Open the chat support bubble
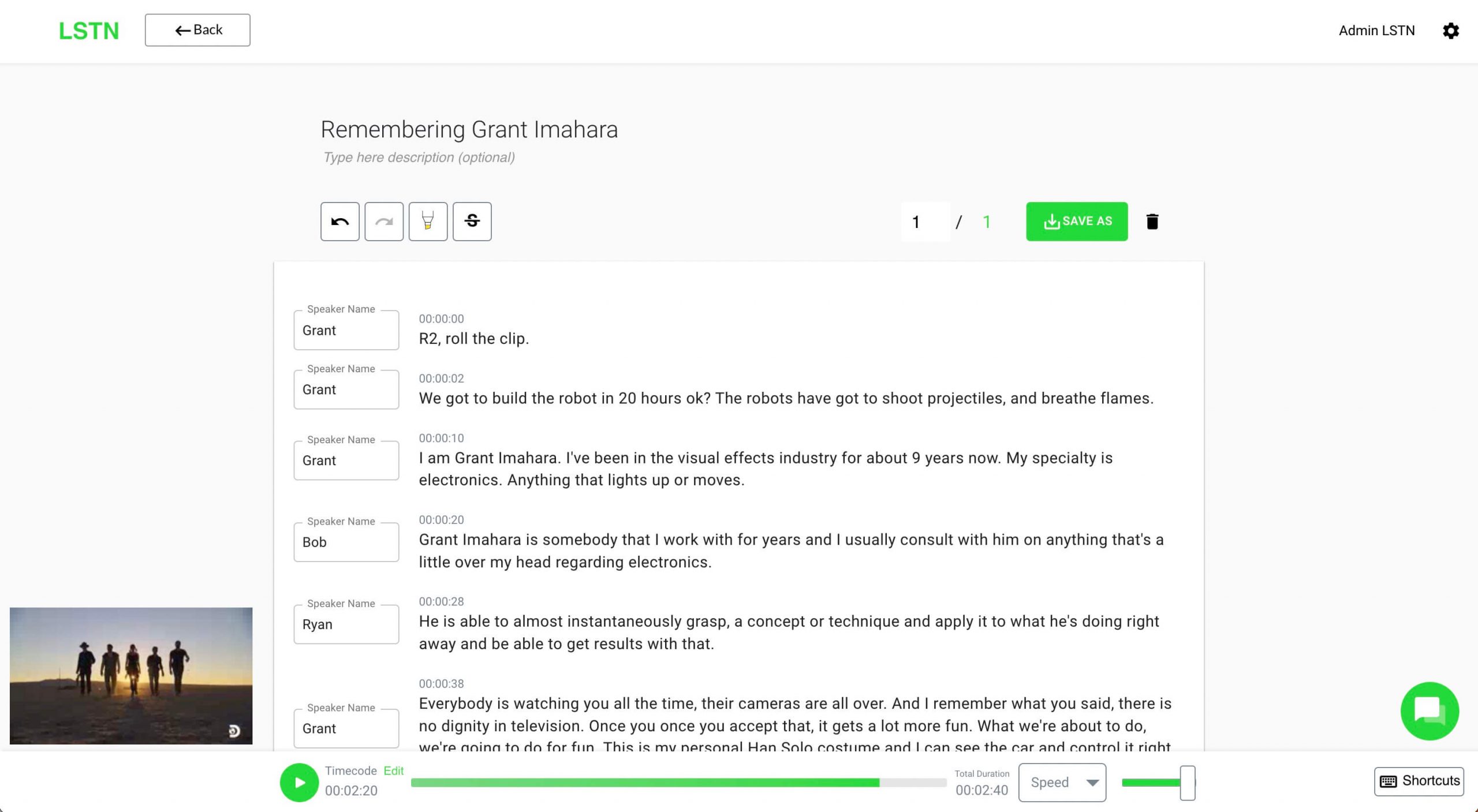 pos(1430,711)
